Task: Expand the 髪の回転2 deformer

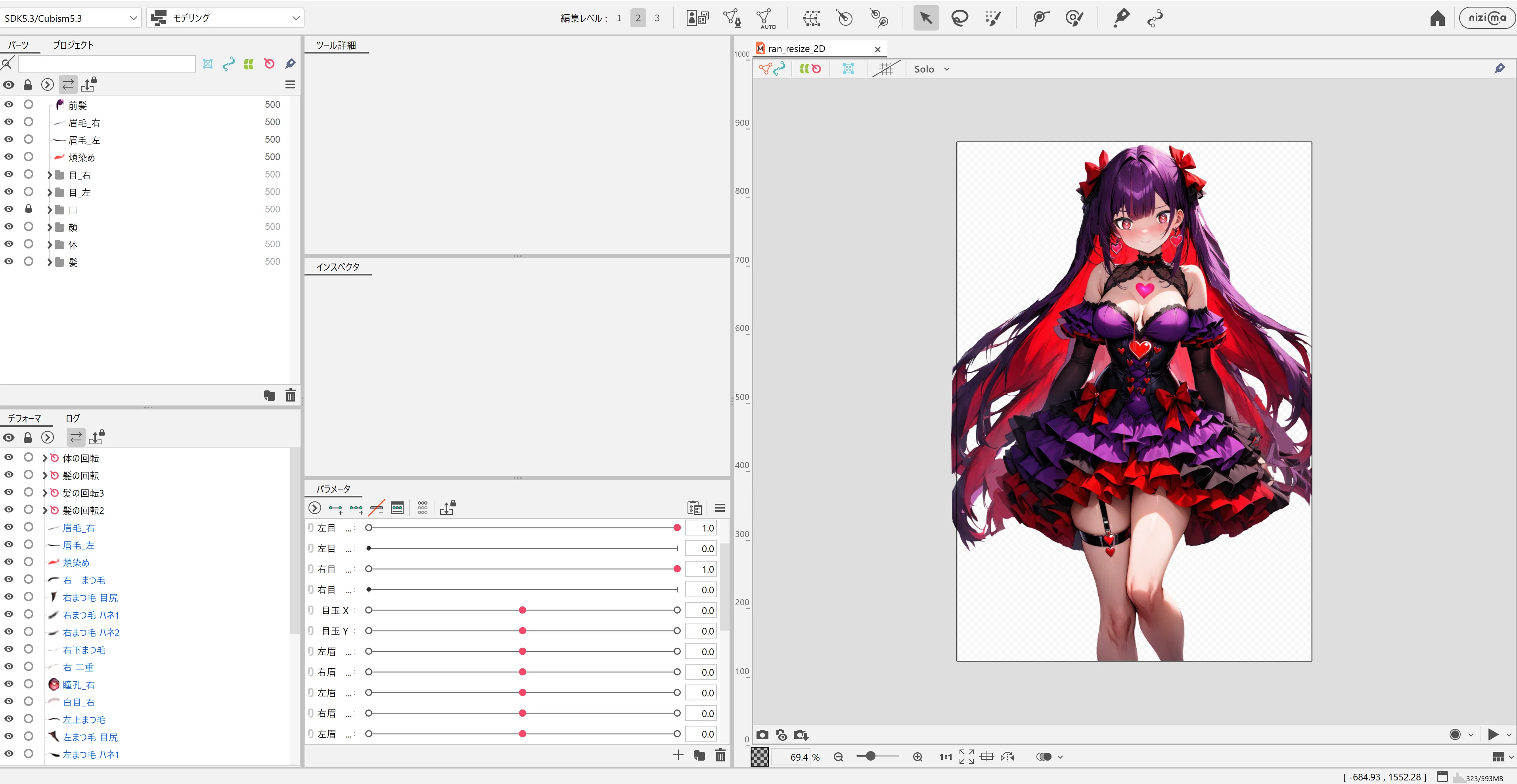Action: pyautogui.click(x=45, y=510)
